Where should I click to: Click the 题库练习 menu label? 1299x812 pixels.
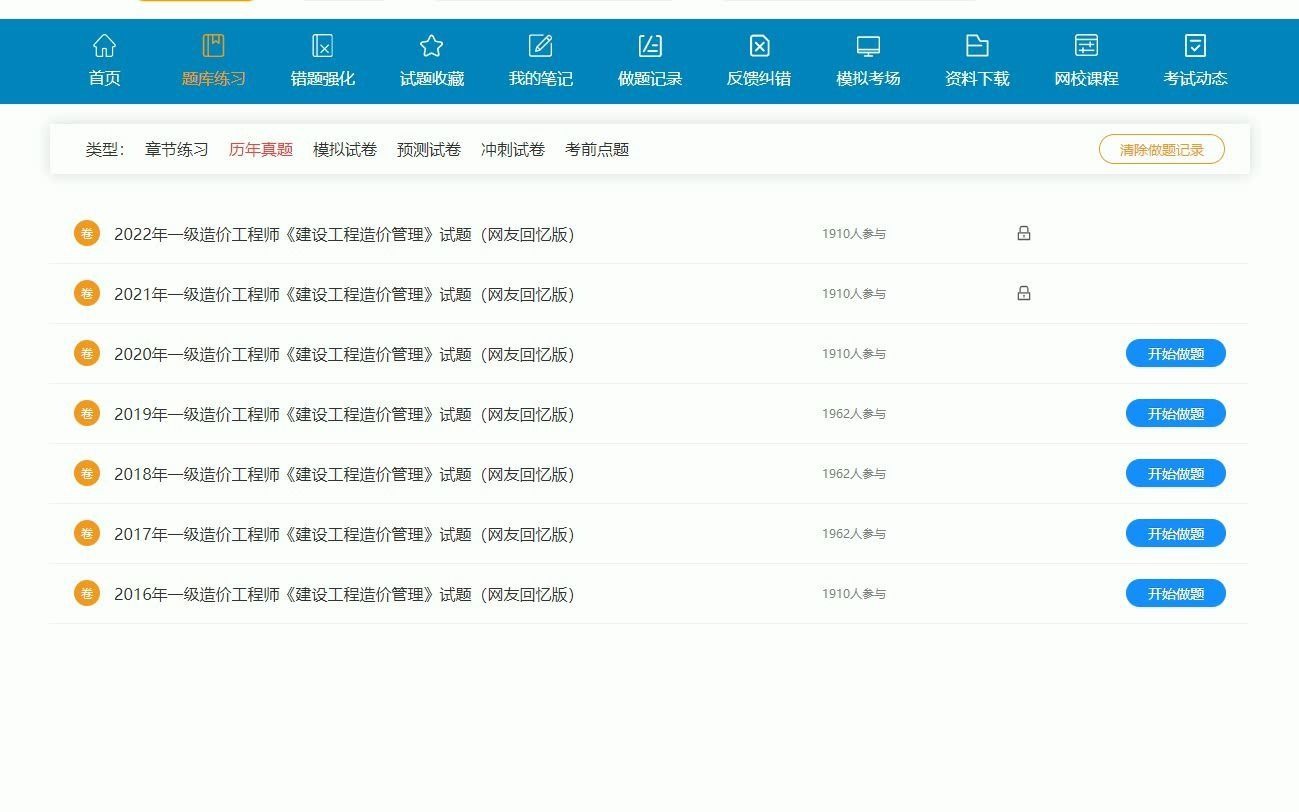(213, 78)
